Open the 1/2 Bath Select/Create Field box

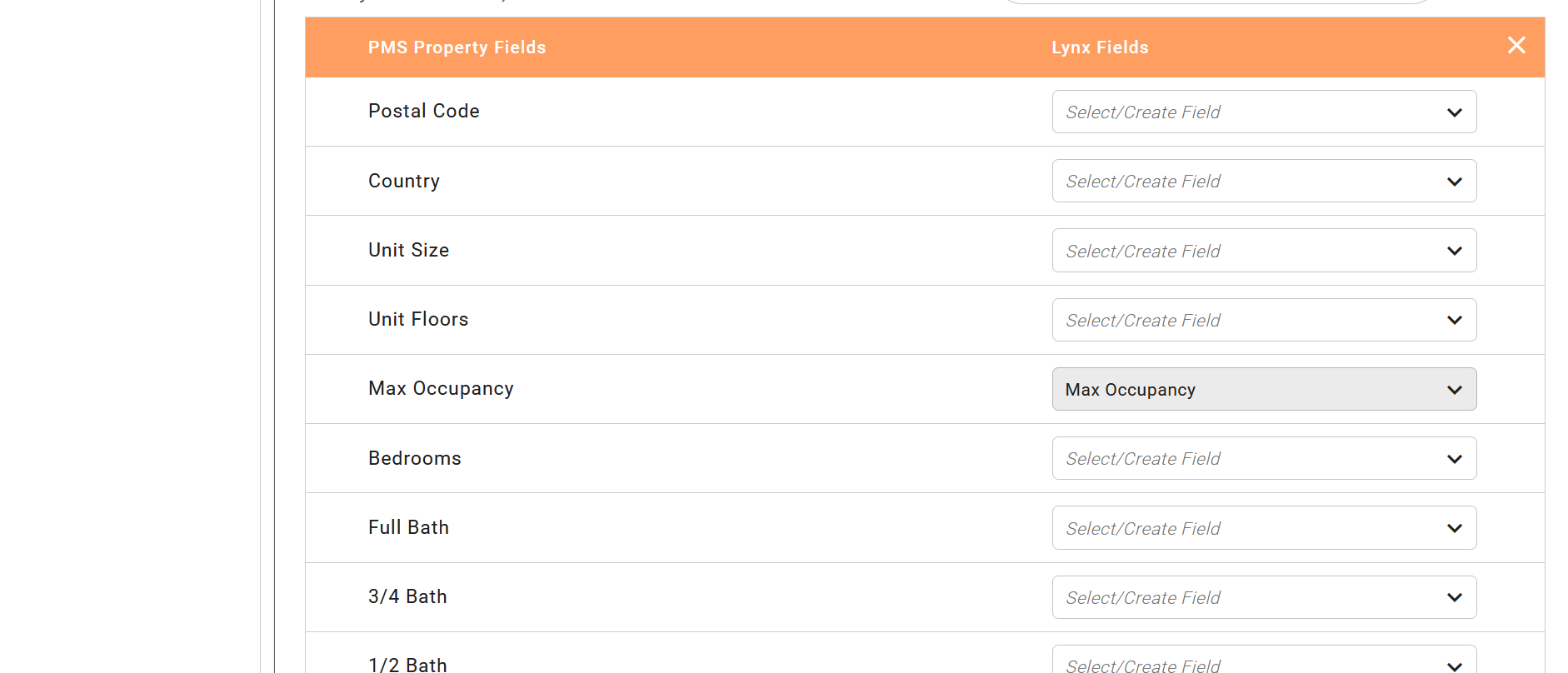coord(1264,660)
